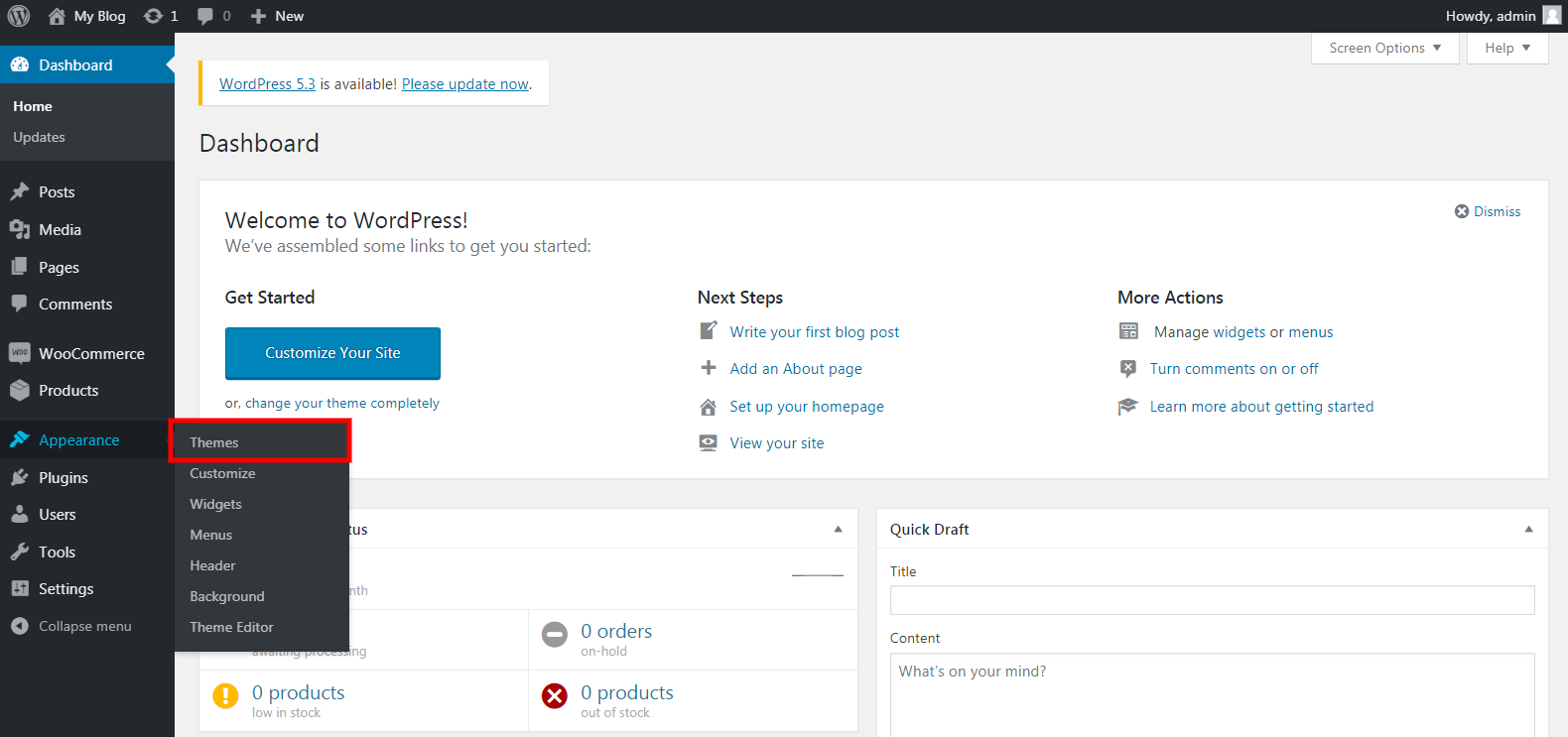Click the house icon beside Set up your homepage
1568x737 pixels.
(x=709, y=407)
